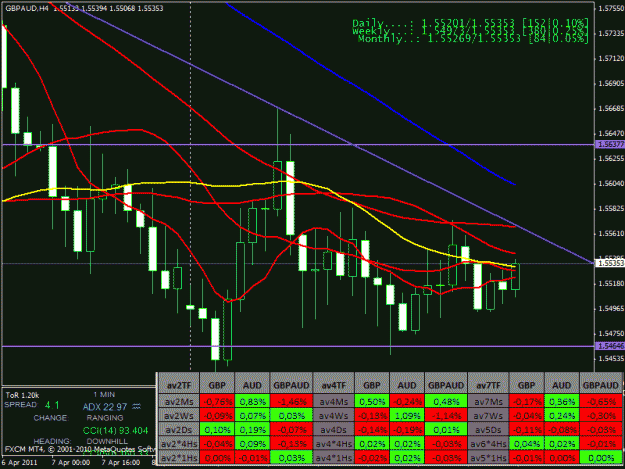Image resolution: width=625 pixels, height=469 pixels.
Task: Click the 0,10% cell in av2Ds row
Action: click(x=217, y=430)
